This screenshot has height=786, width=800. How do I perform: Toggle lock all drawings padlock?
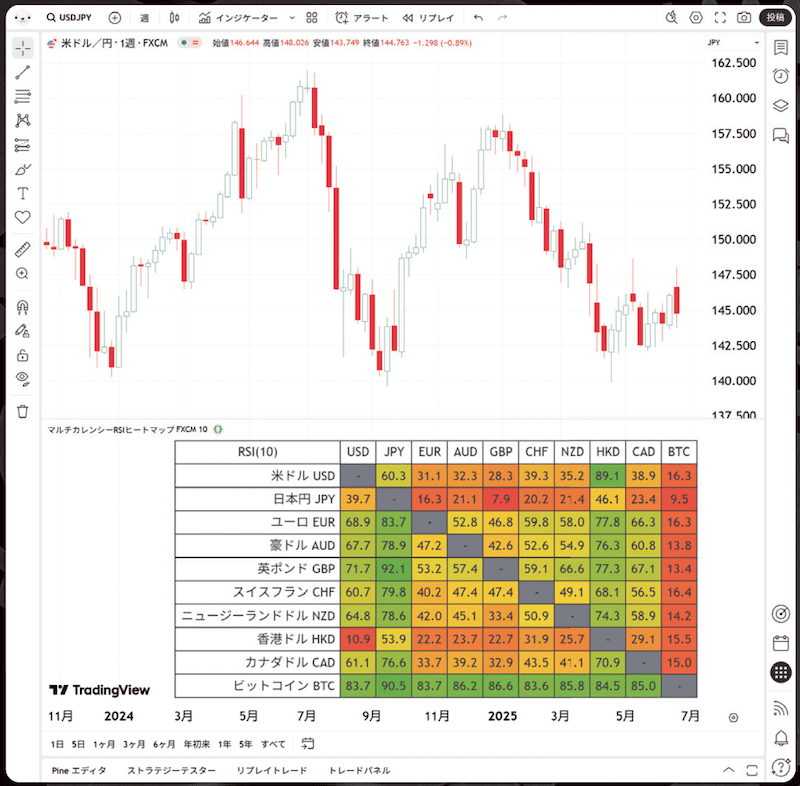[x=23, y=355]
